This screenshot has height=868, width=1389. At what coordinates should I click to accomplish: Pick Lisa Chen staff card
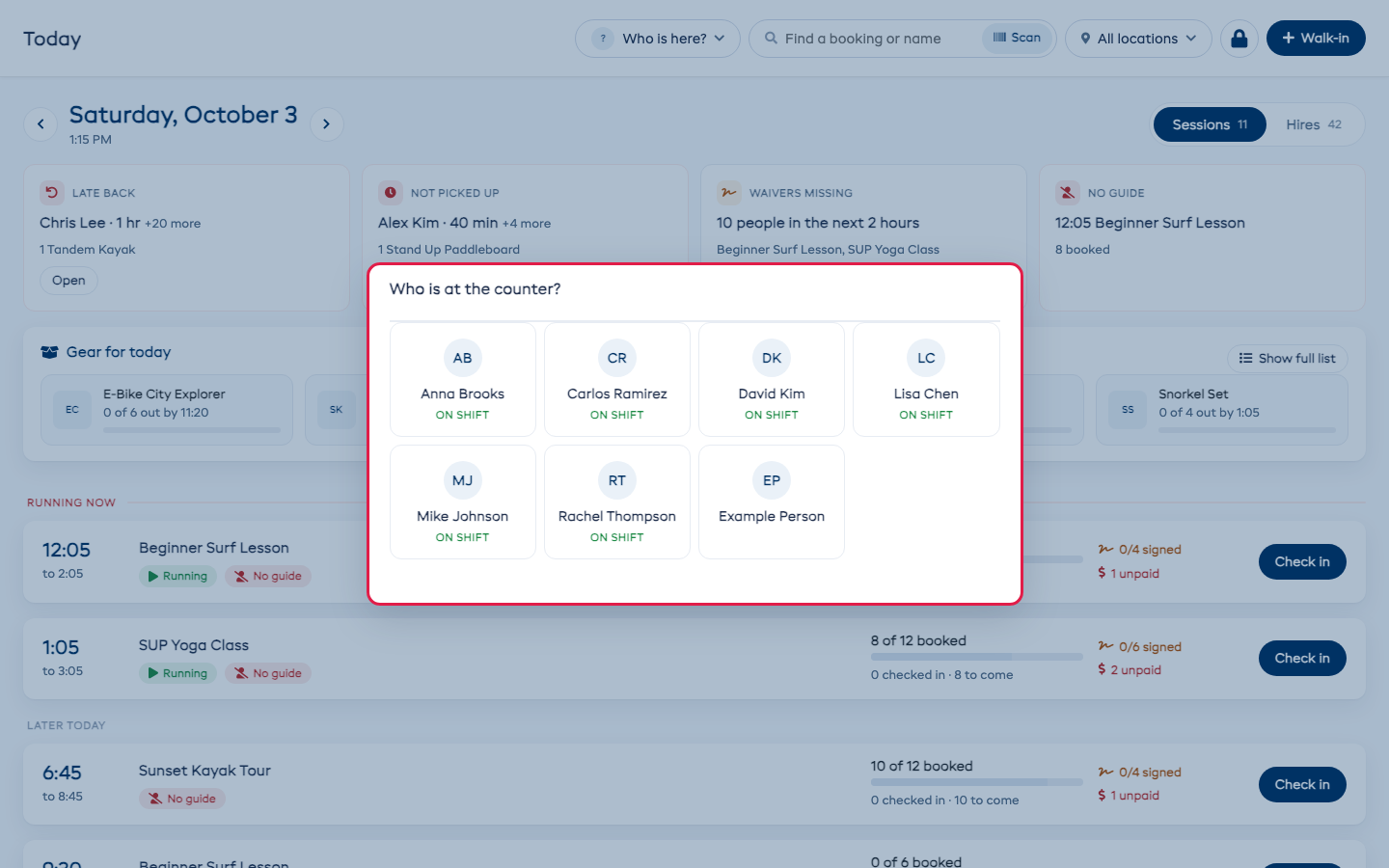(x=926, y=380)
